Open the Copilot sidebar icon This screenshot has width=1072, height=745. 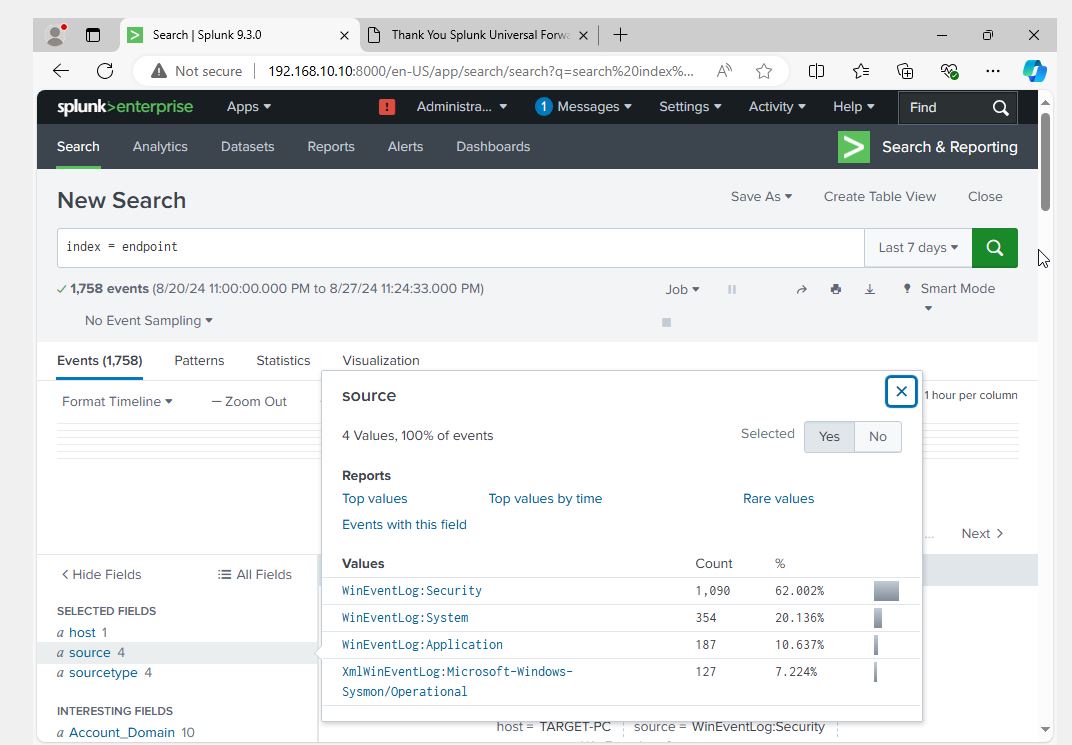coord(1034,71)
